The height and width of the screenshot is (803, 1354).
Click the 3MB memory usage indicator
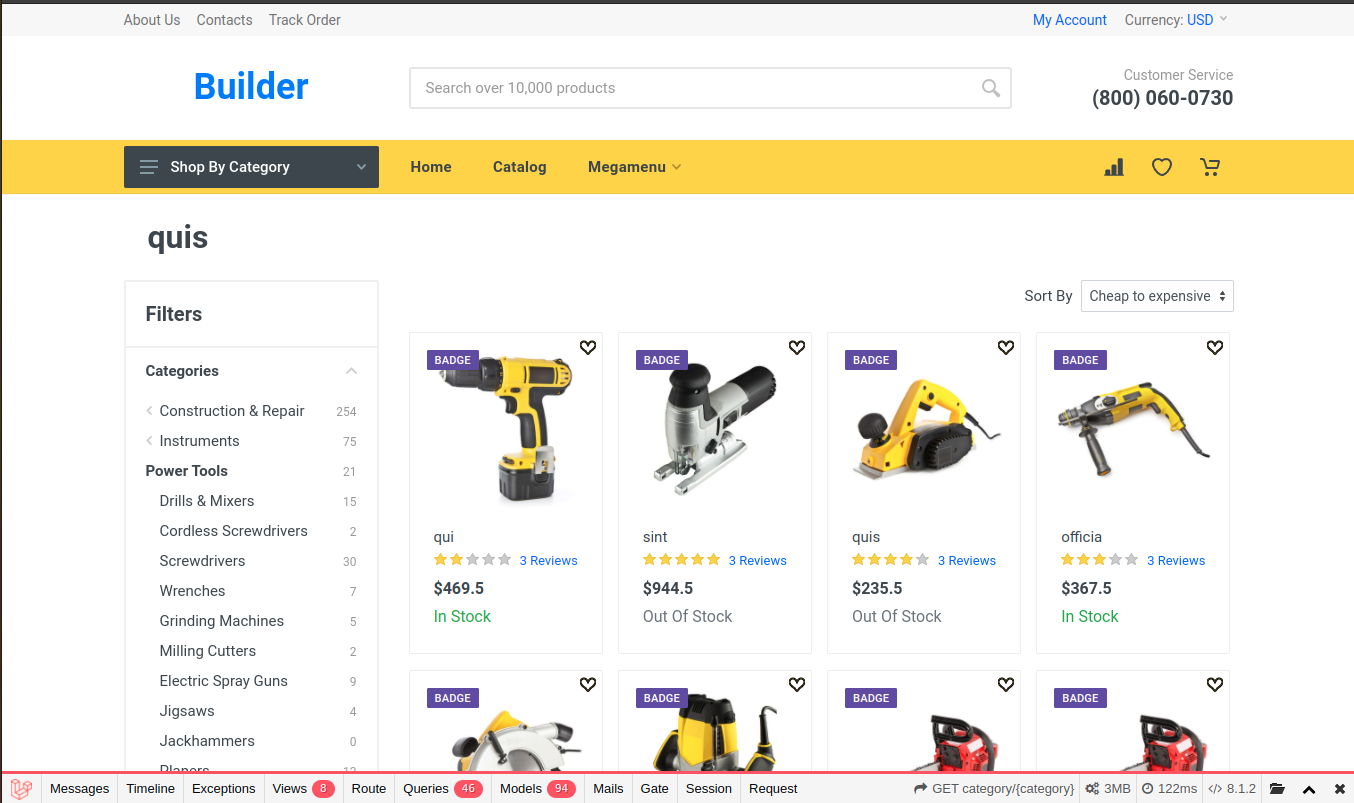[1108, 789]
